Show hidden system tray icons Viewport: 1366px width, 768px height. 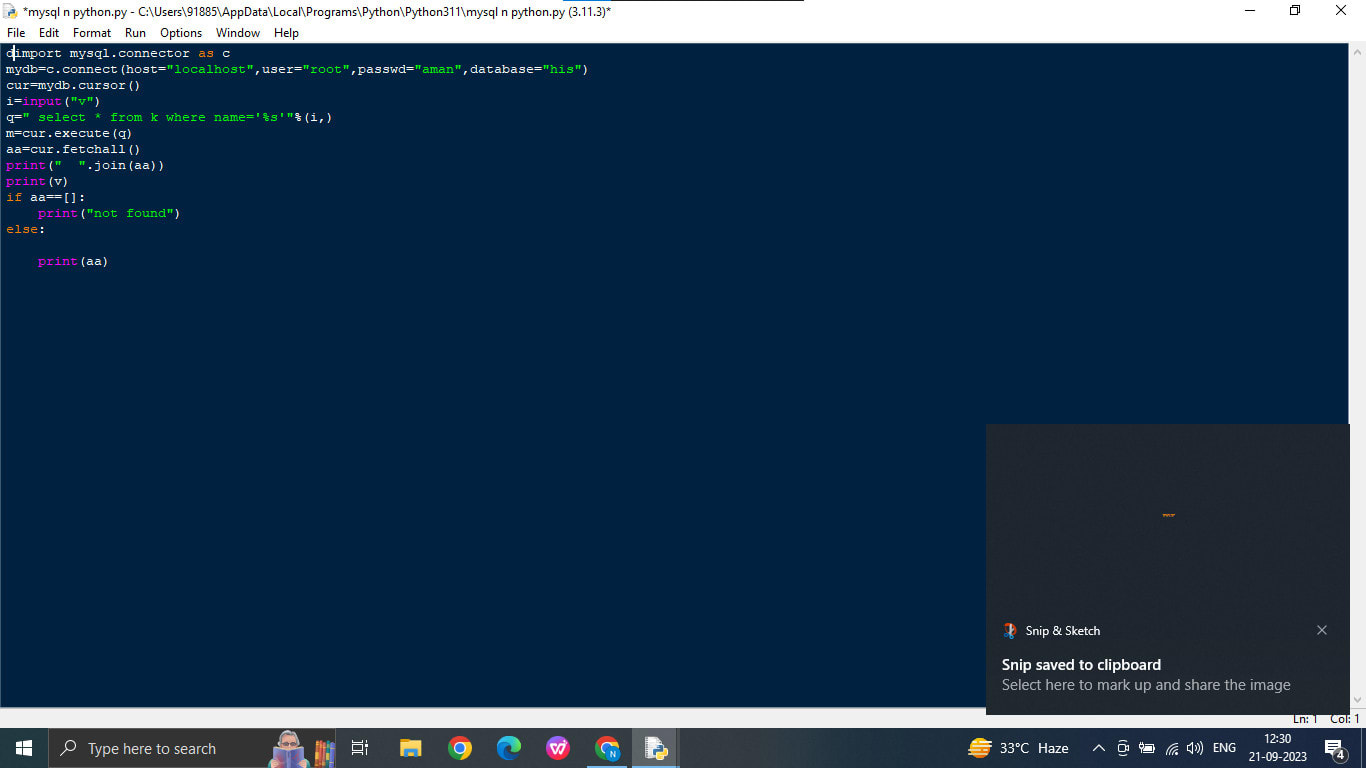(1098, 748)
